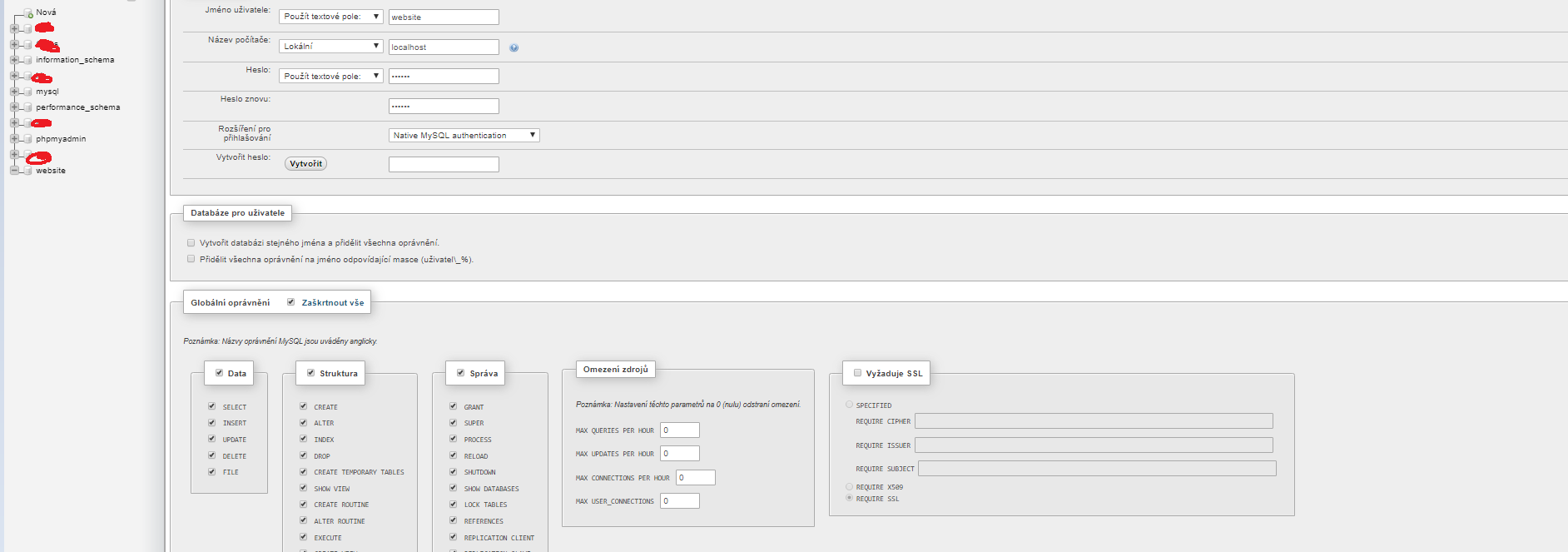Click the host name help icon
The image size is (1568, 552).
point(514,47)
